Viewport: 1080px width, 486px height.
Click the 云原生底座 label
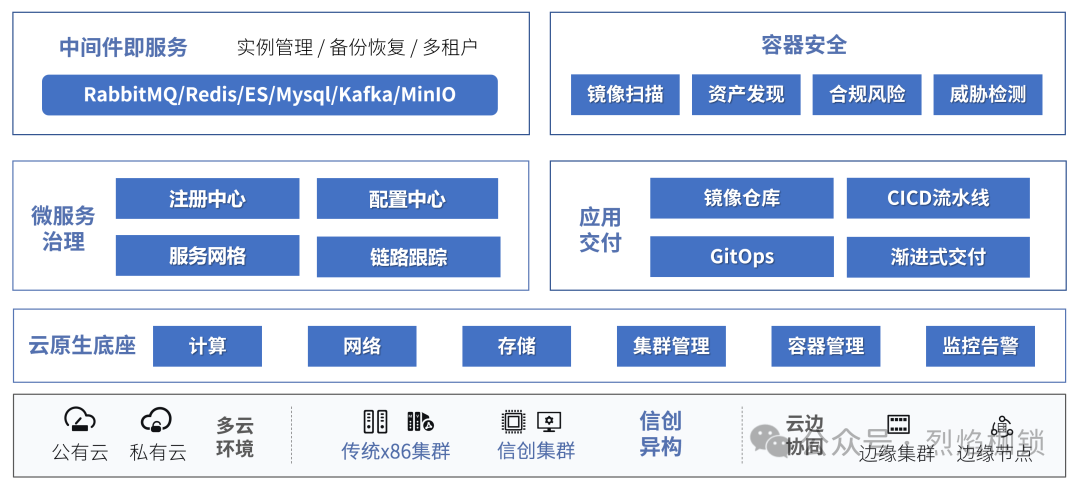[x=82, y=345]
